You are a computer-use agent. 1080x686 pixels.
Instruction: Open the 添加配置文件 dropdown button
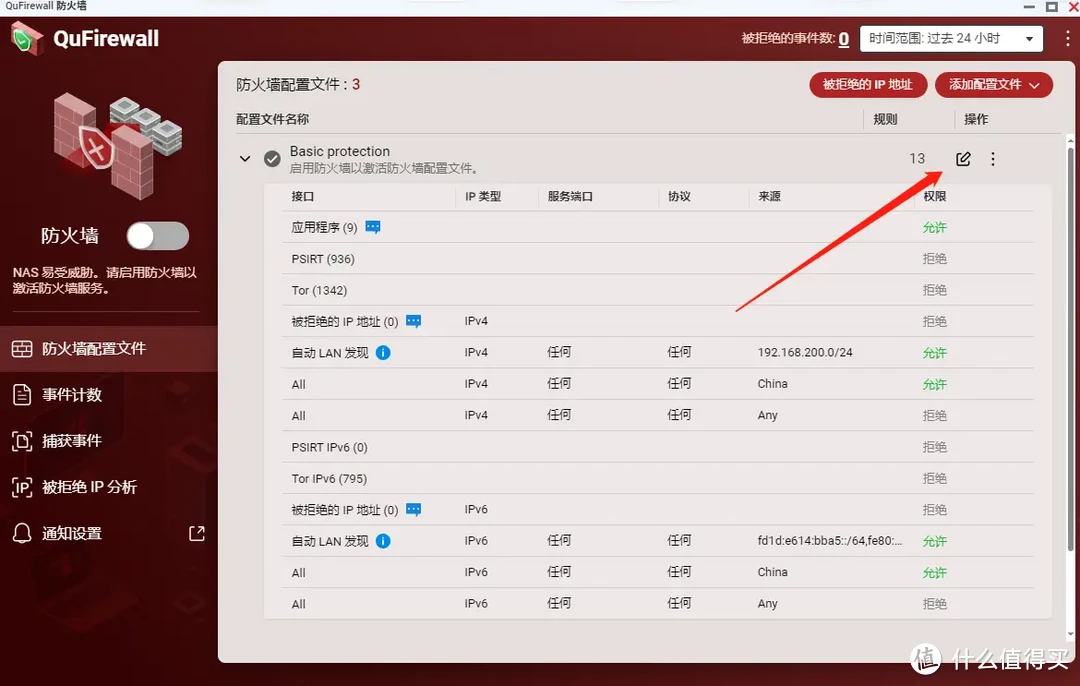pyautogui.click(x=994, y=85)
